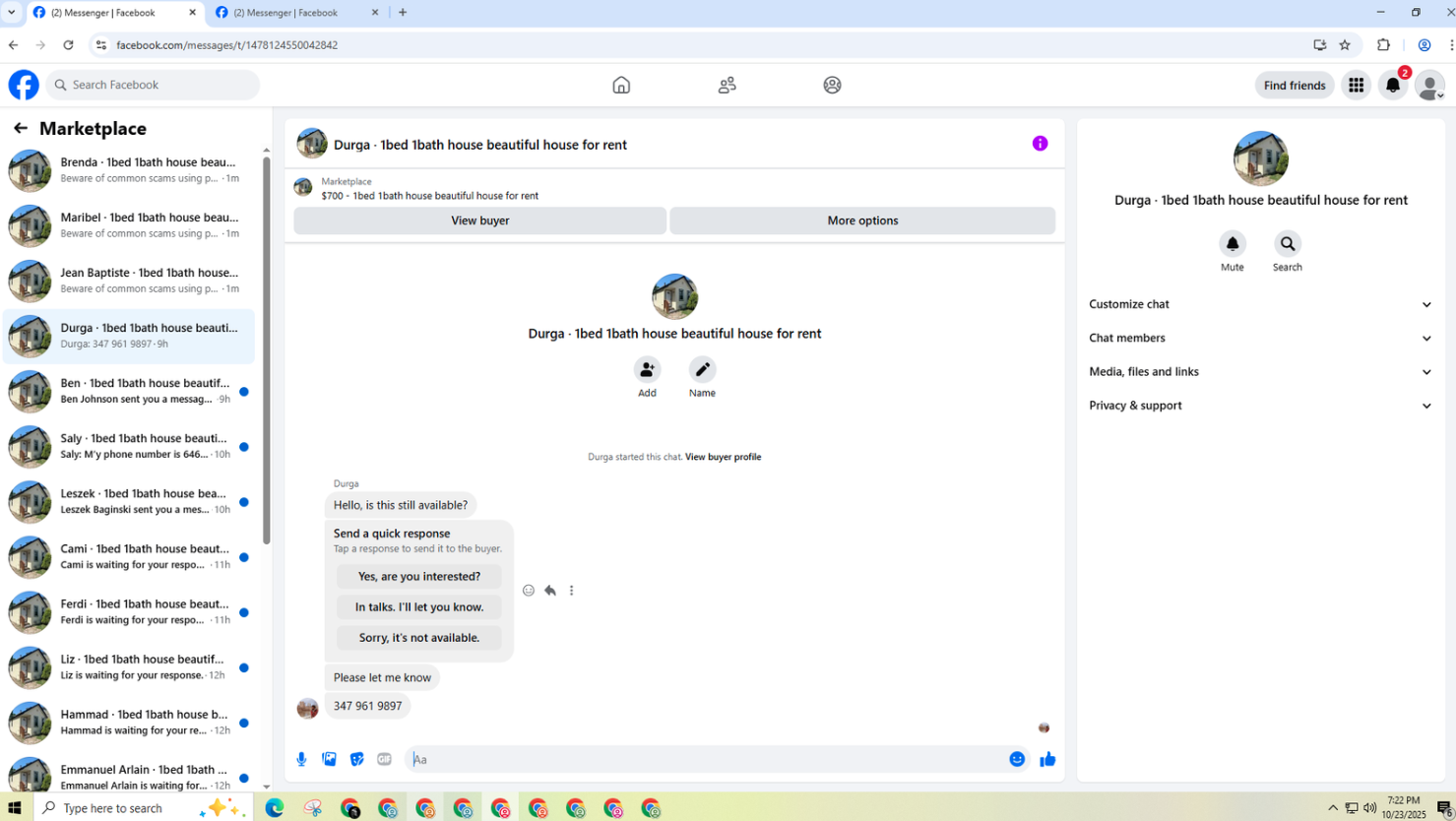Choose a sticker icon
1456x821 pixels.
tap(356, 759)
